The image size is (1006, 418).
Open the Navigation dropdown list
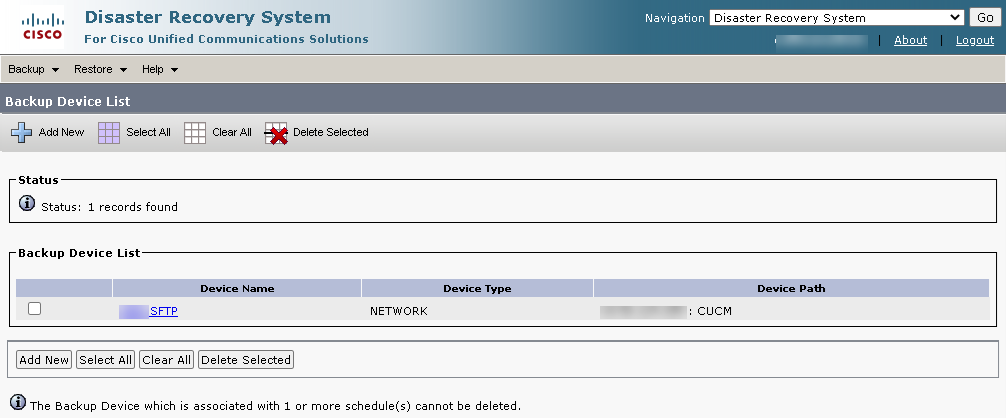pos(837,18)
